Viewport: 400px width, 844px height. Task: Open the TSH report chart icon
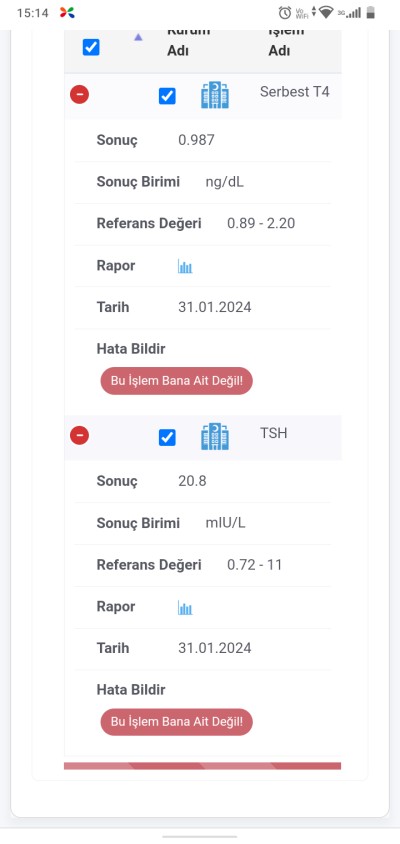(185, 607)
